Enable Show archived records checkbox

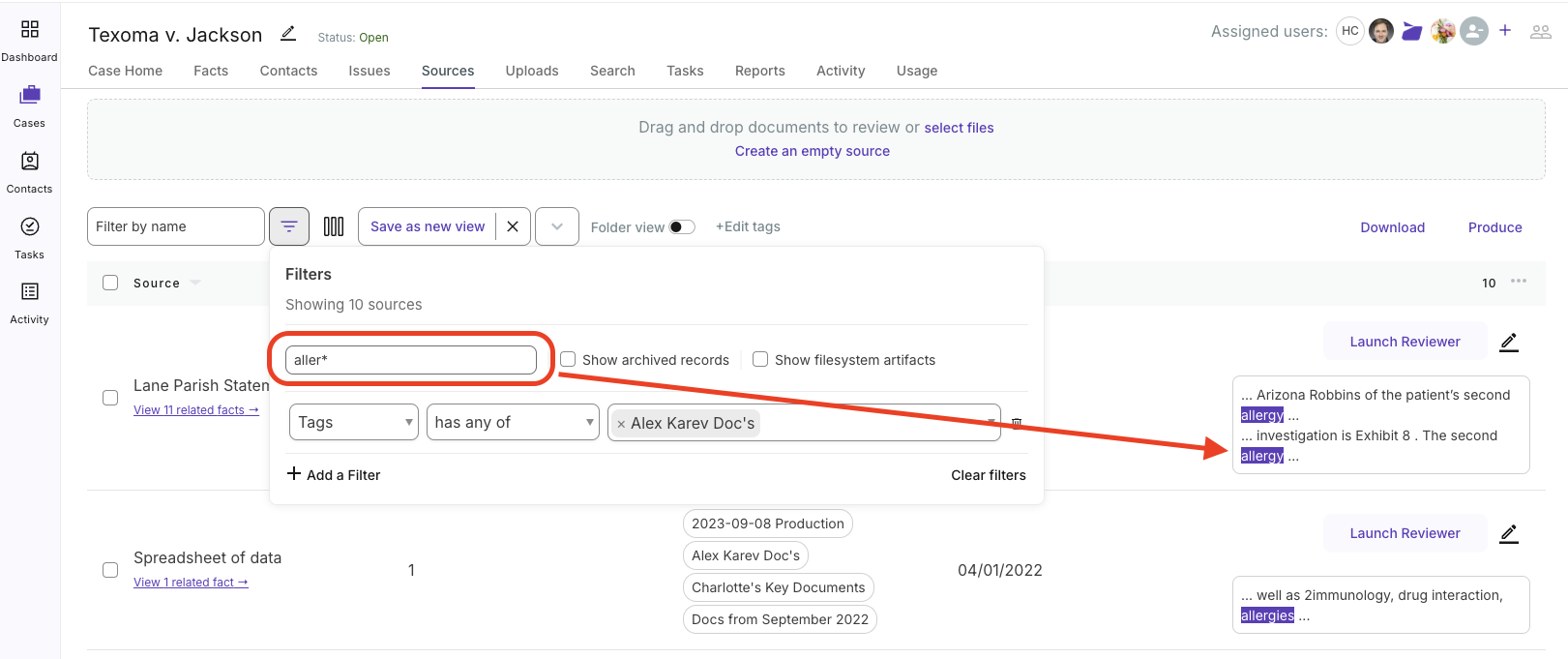coord(568,360)
